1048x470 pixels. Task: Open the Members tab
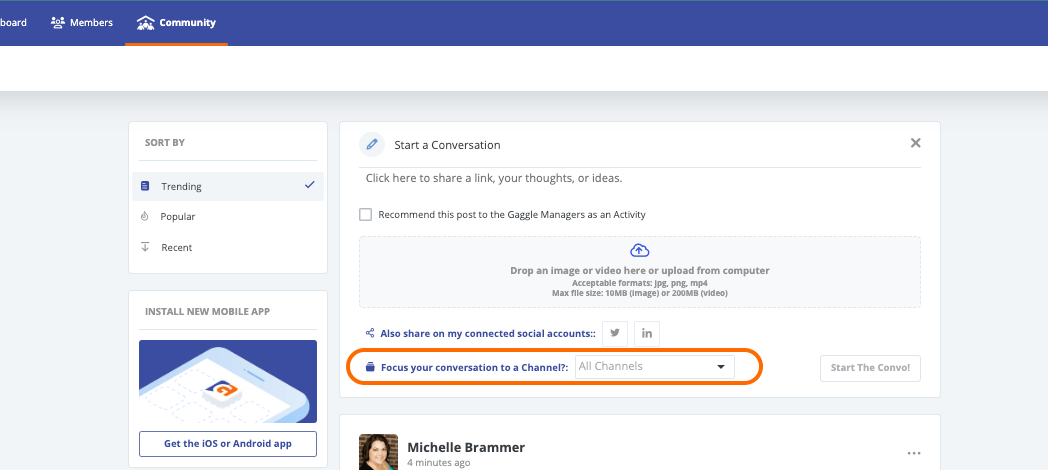point(82,23)
